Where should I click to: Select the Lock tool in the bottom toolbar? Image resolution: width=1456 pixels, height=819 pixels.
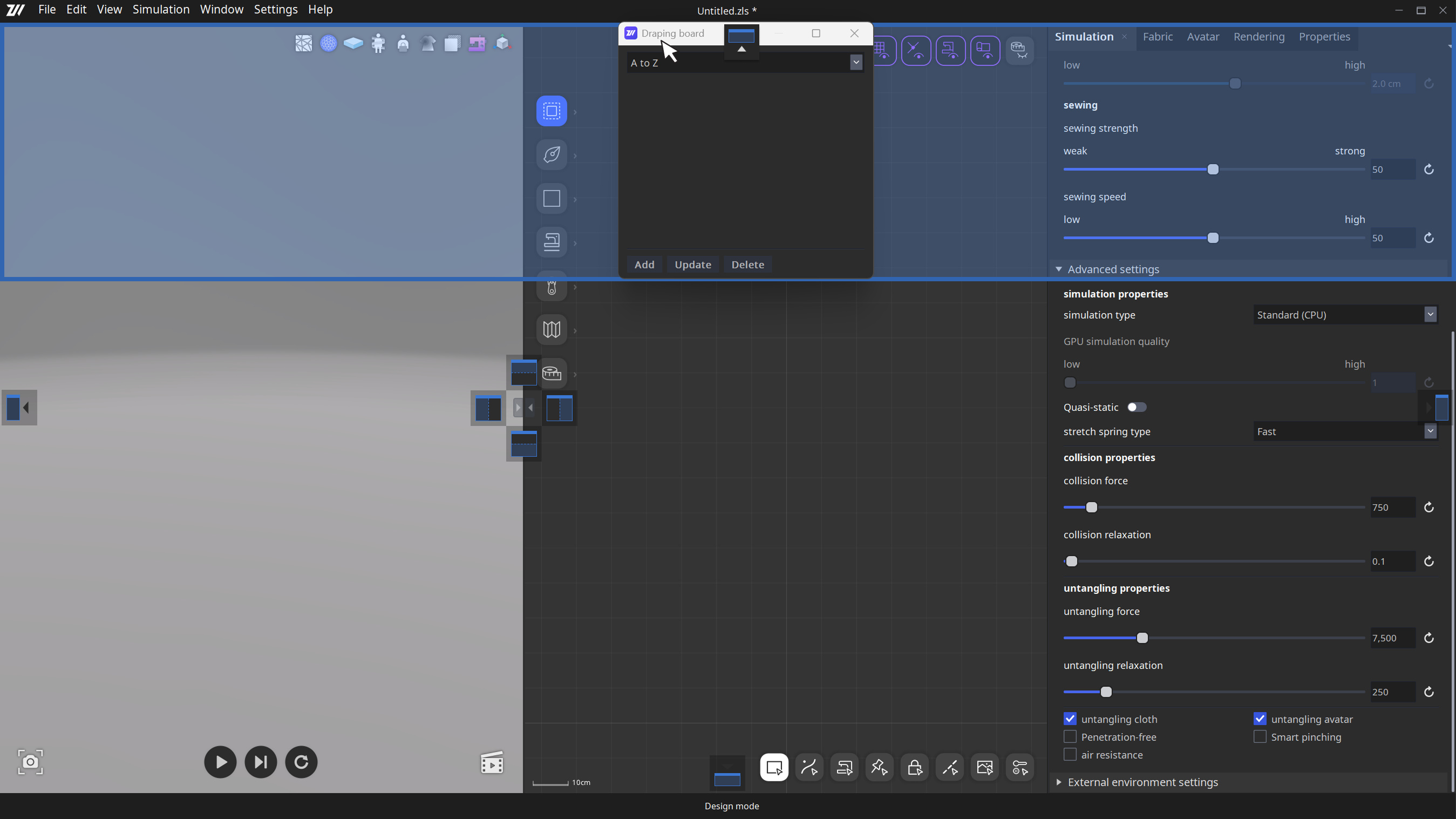coord(914,767)
